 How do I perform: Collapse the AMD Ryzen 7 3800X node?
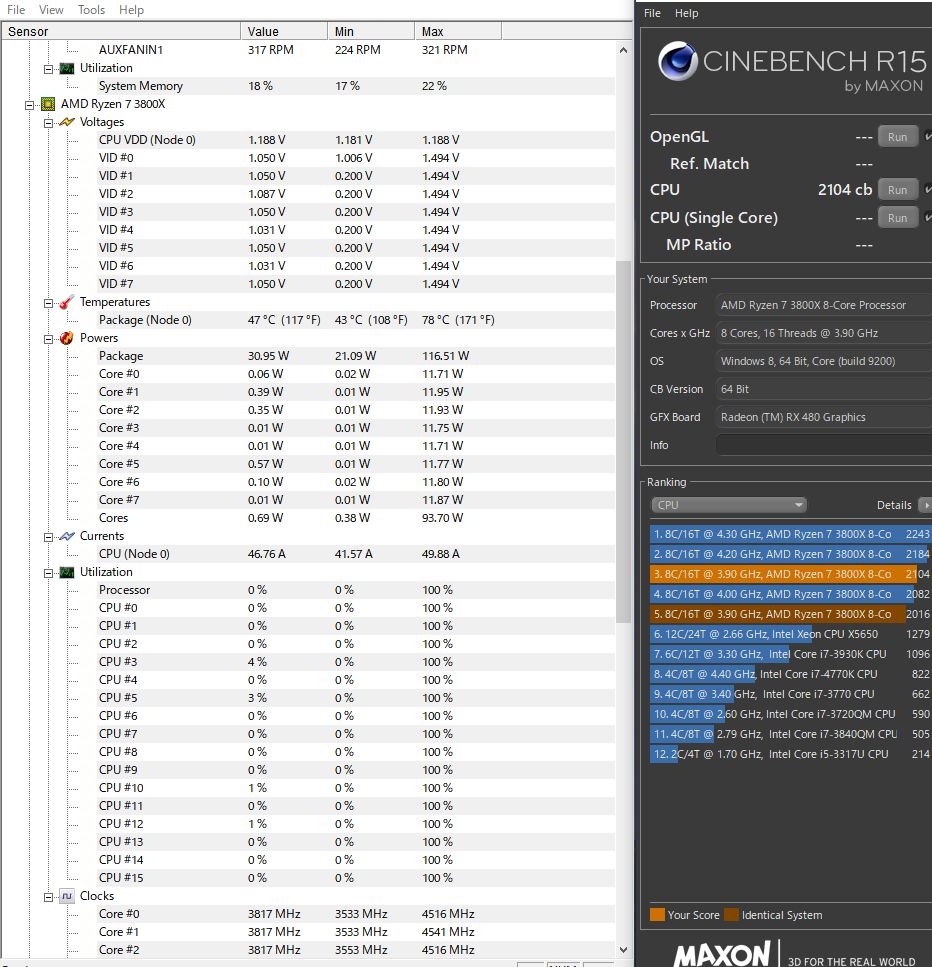click(29, 105)
